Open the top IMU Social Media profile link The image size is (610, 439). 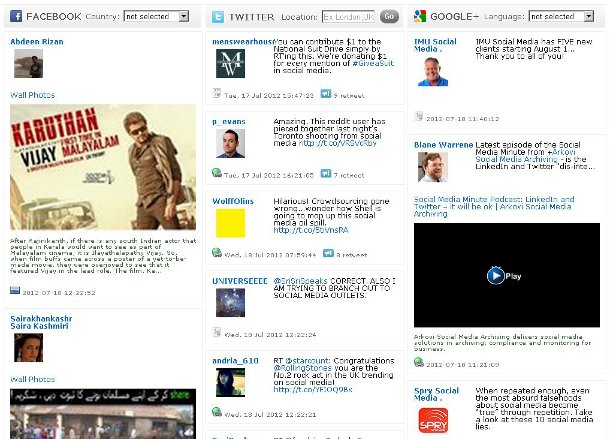click(x=435, y=45)
